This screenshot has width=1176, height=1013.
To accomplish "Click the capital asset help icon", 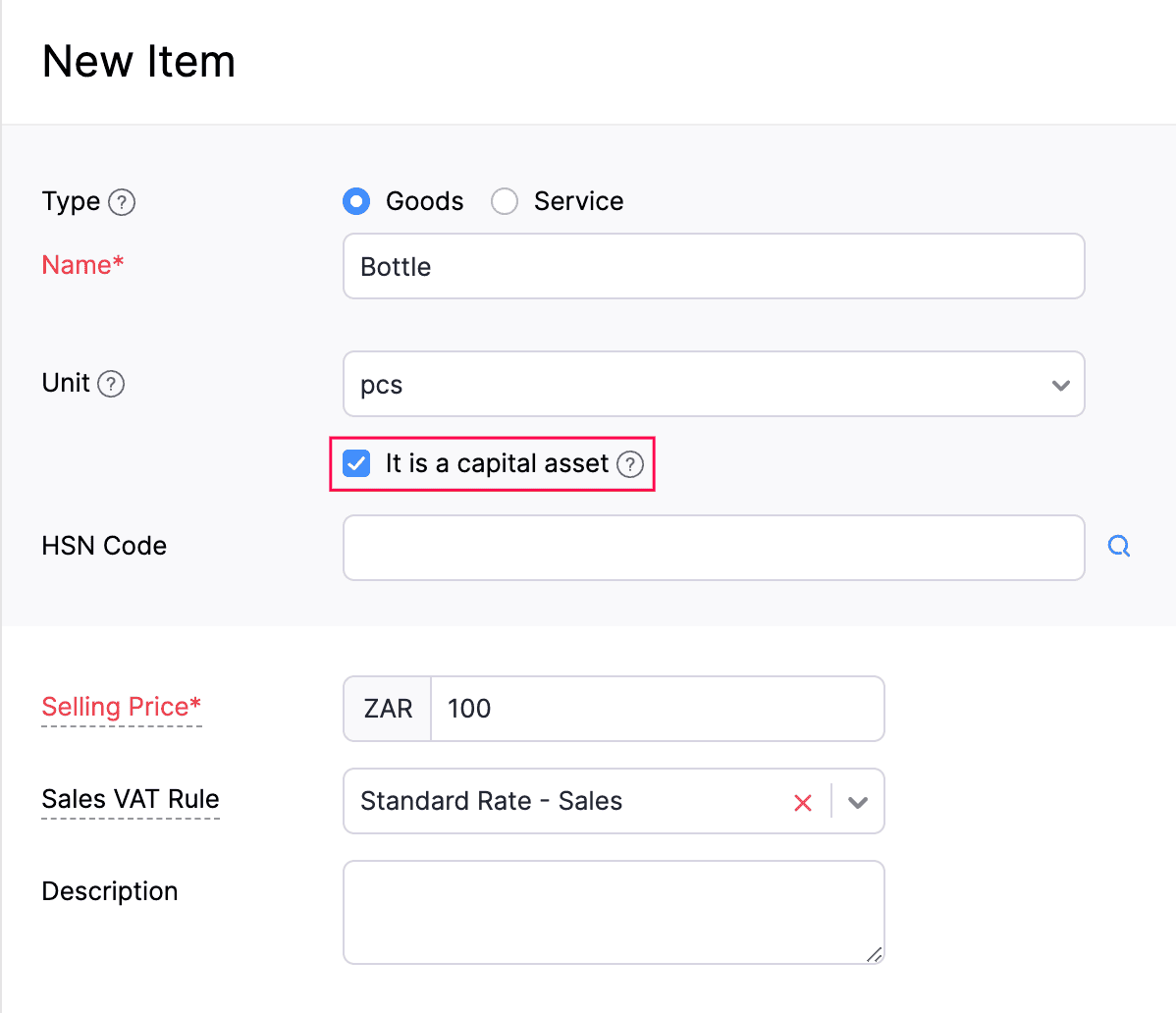I will [x=629, y=464].
